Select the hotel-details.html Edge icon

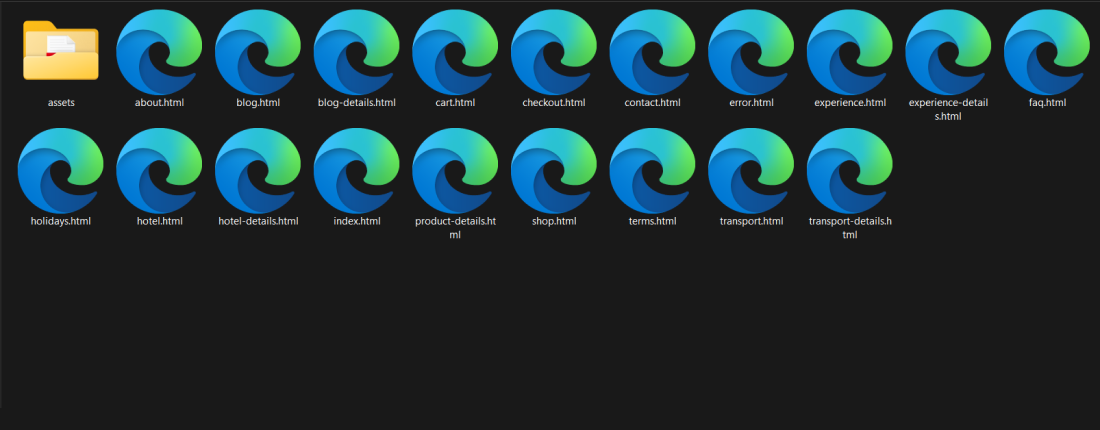[x=258, y=170]
